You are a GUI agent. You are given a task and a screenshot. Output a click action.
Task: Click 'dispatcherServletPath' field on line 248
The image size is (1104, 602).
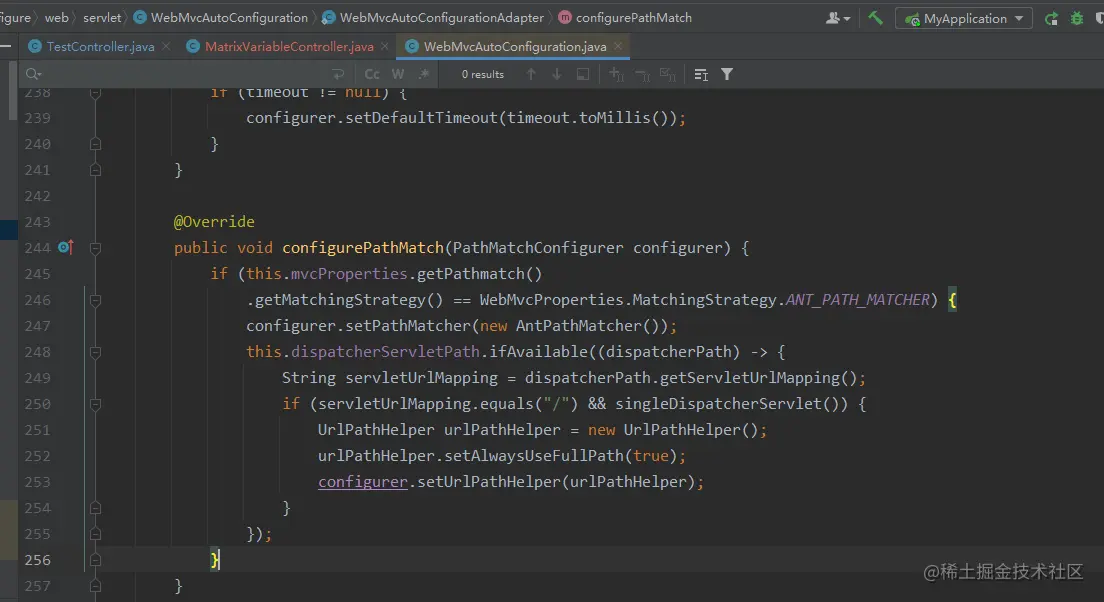click(x=385, y=351)
